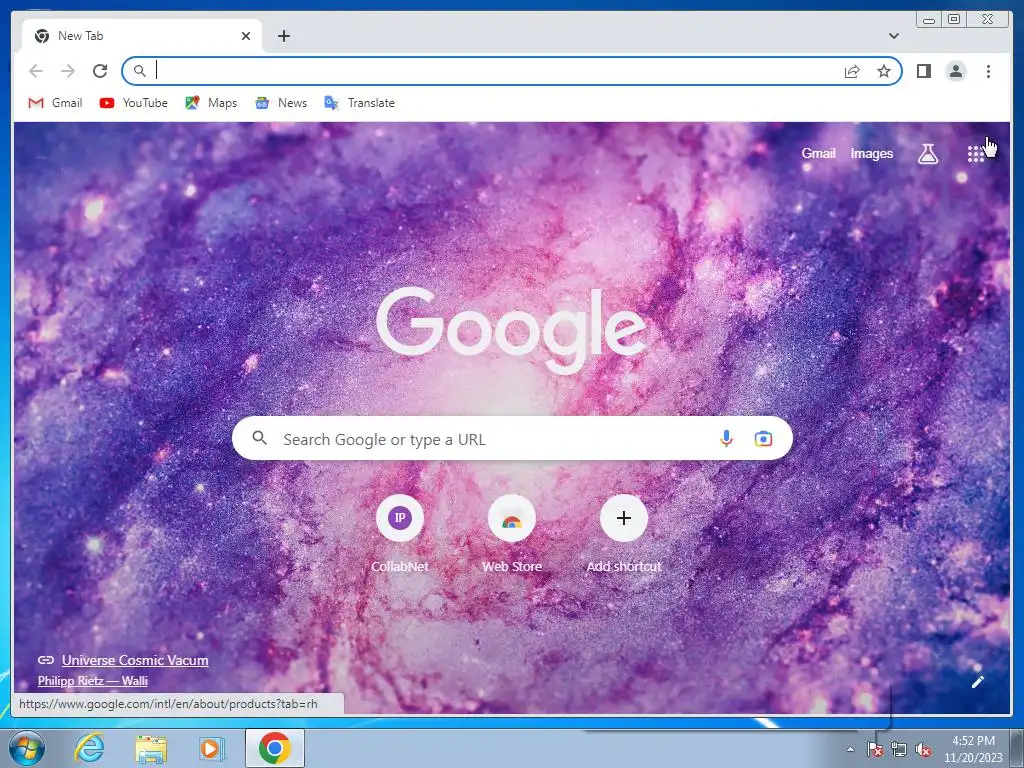
Task: Open the Maps bookmark
Action: click(x=211, y=103)
